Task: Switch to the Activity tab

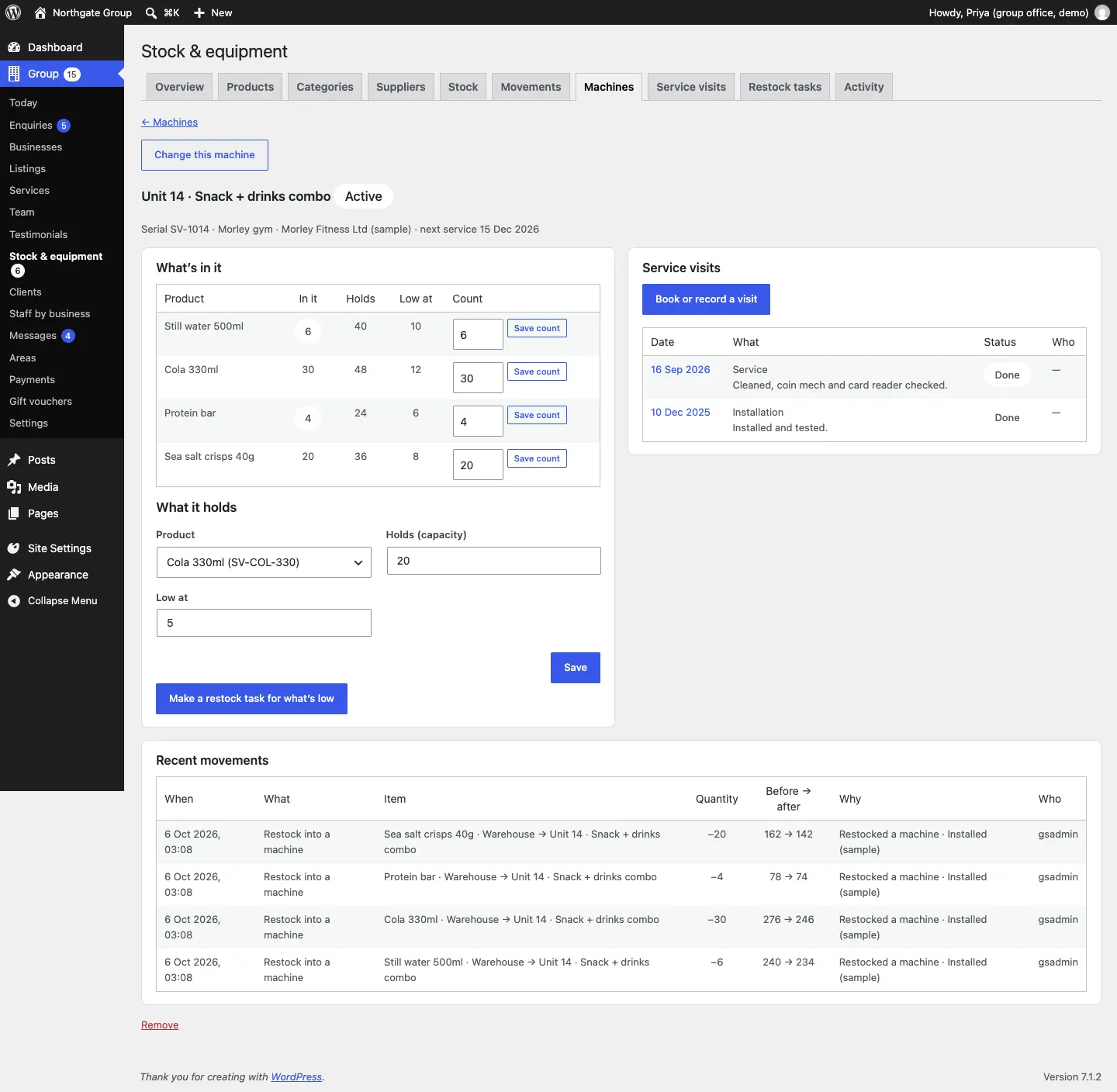Action: (x=864, y=87)
